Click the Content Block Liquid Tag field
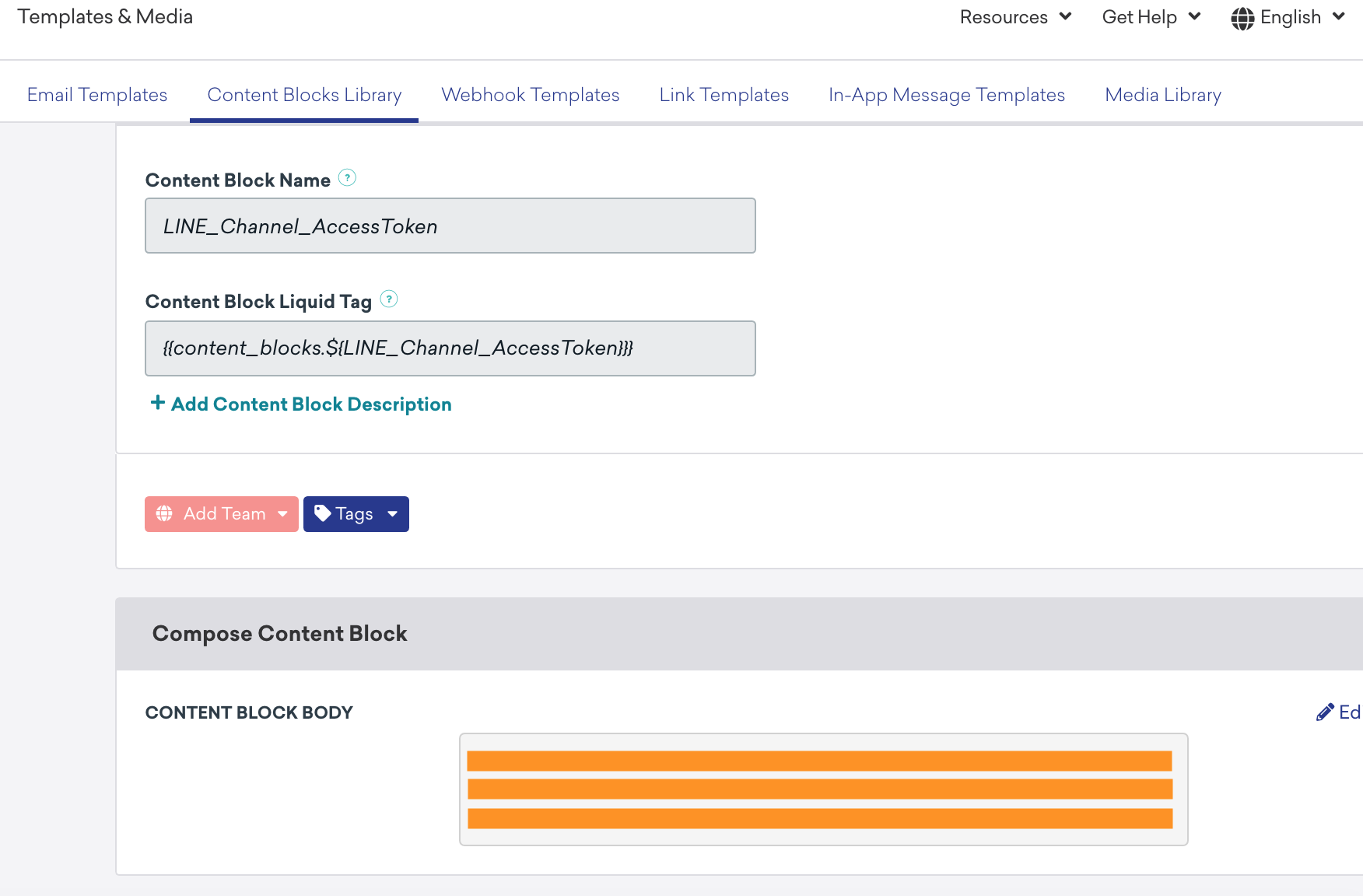Image resolution: width=1363 pixels, height=896 pixels. point(450,348)
